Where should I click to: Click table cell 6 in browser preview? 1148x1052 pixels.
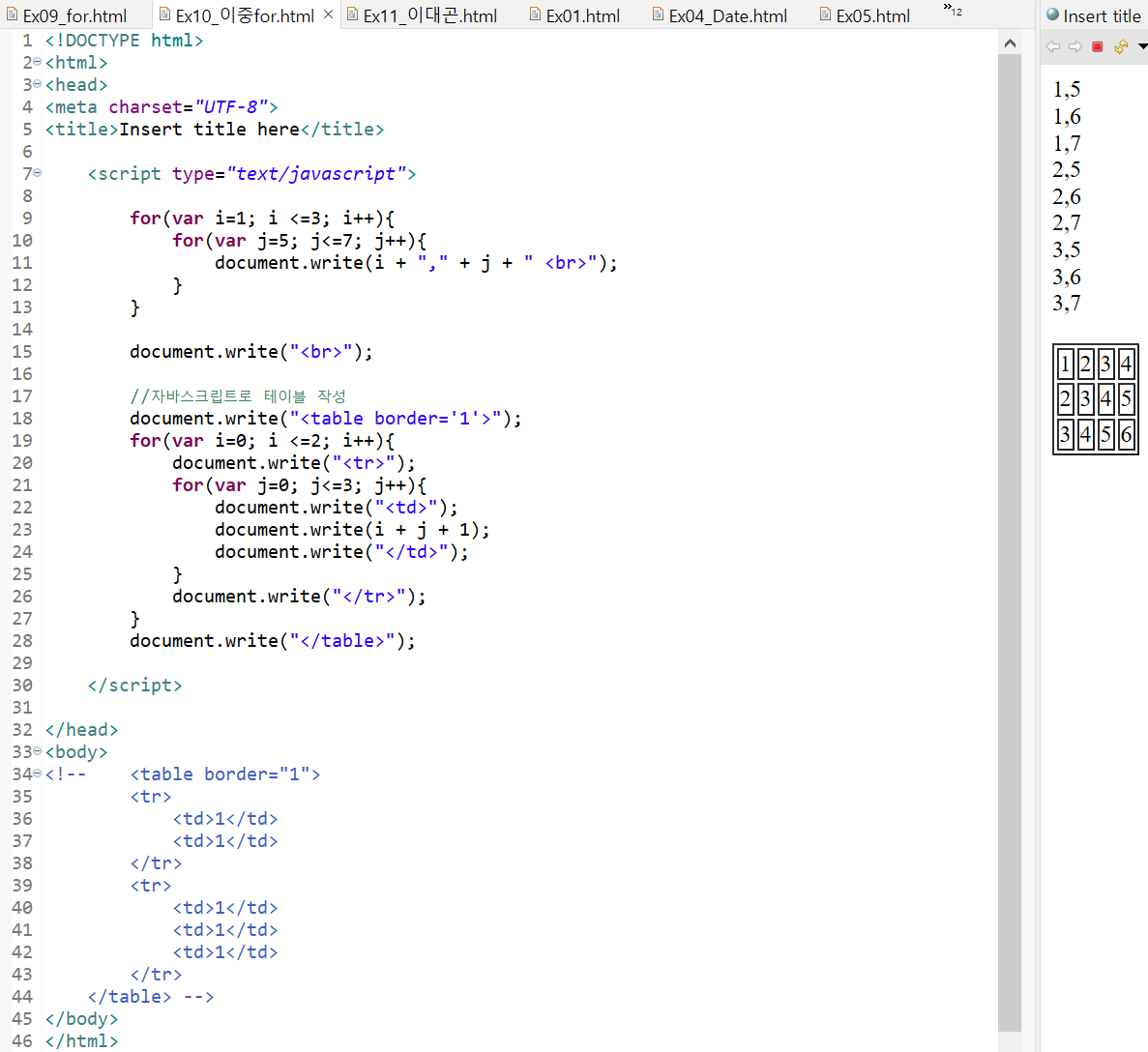[1126, 434]
